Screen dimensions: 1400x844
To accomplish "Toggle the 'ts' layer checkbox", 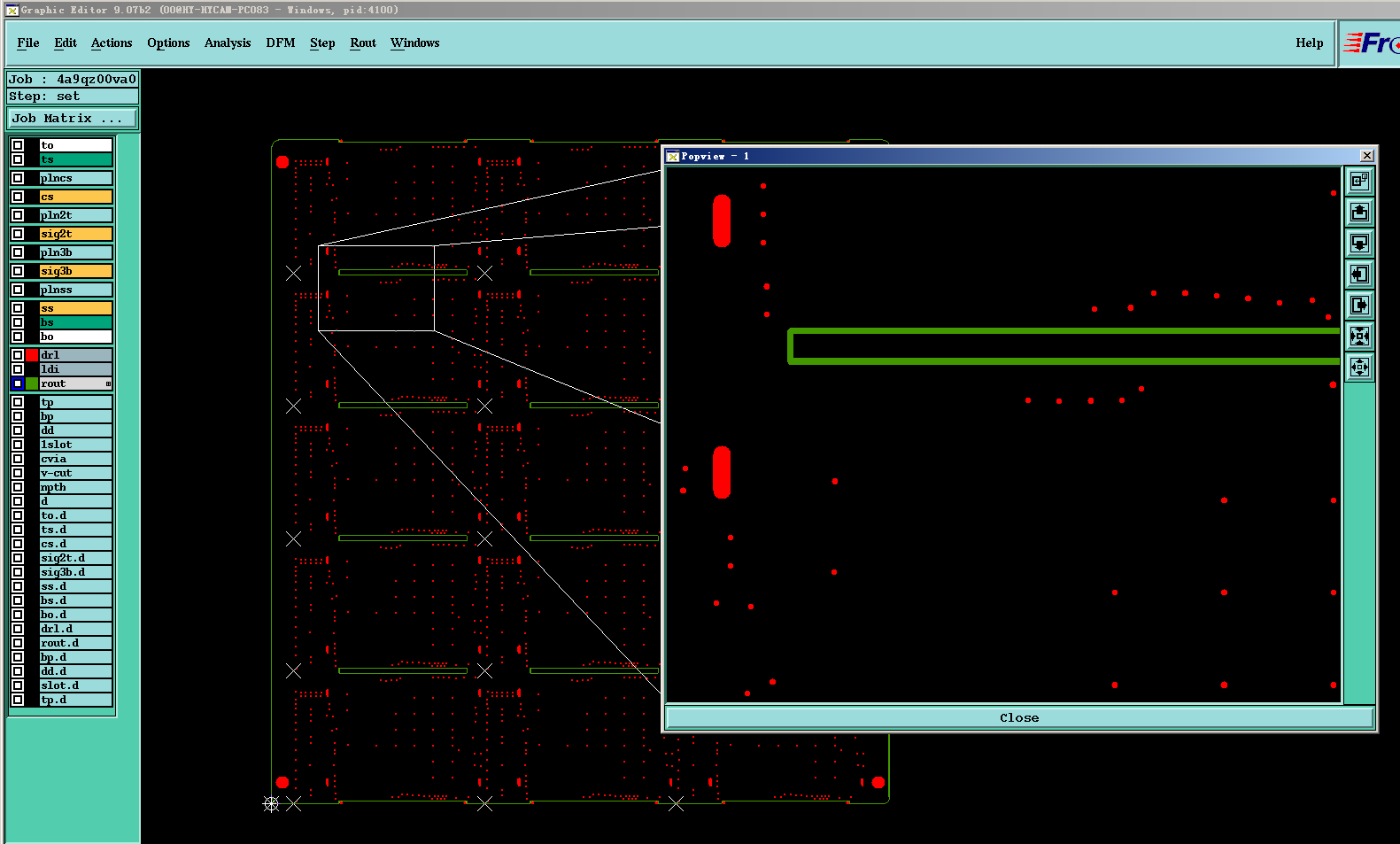I will tap(18, 159).
